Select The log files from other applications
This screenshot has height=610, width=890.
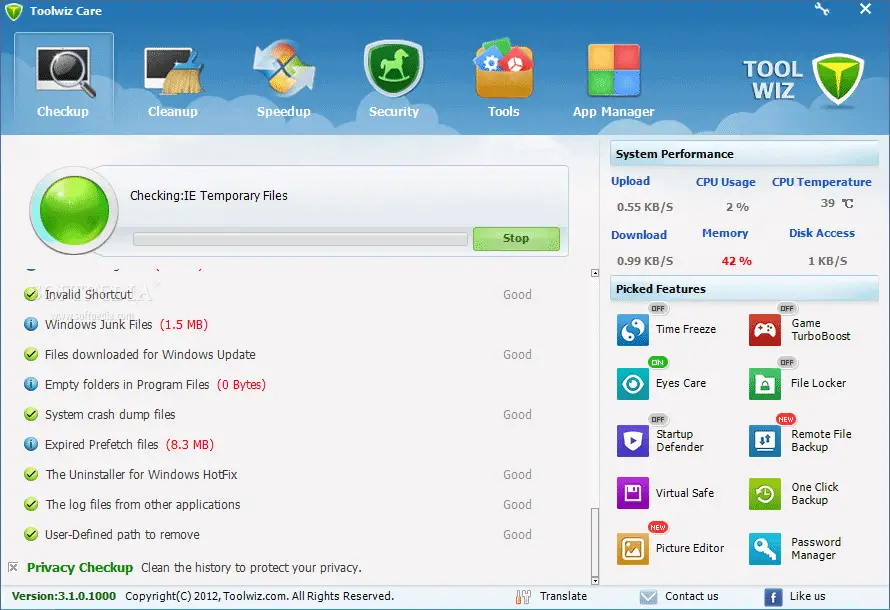pos(278,504)
